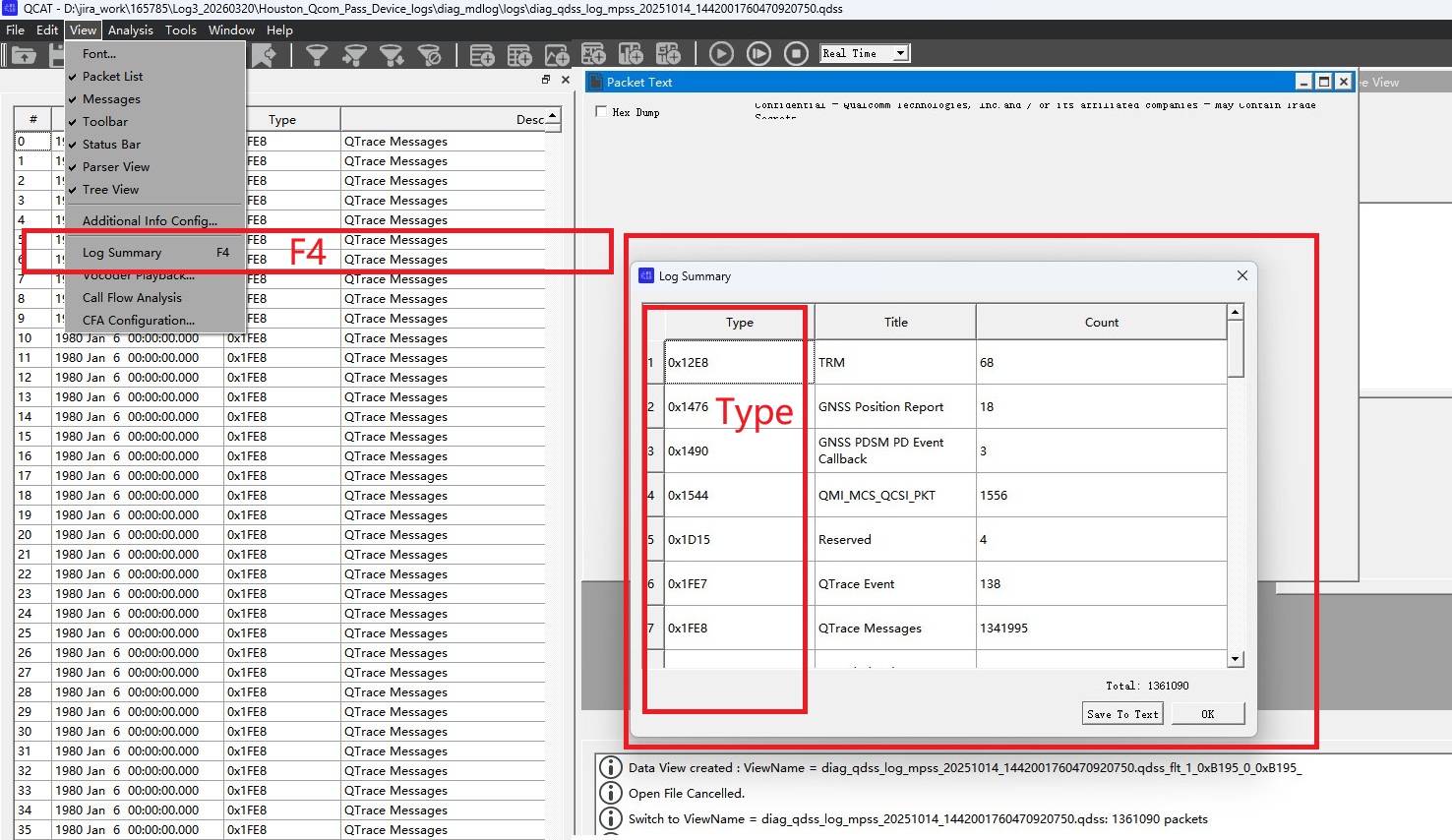Click the first filter funnel icon
Image resolution: width=1452 pixels, height=840 pixels.
[317, 55]
